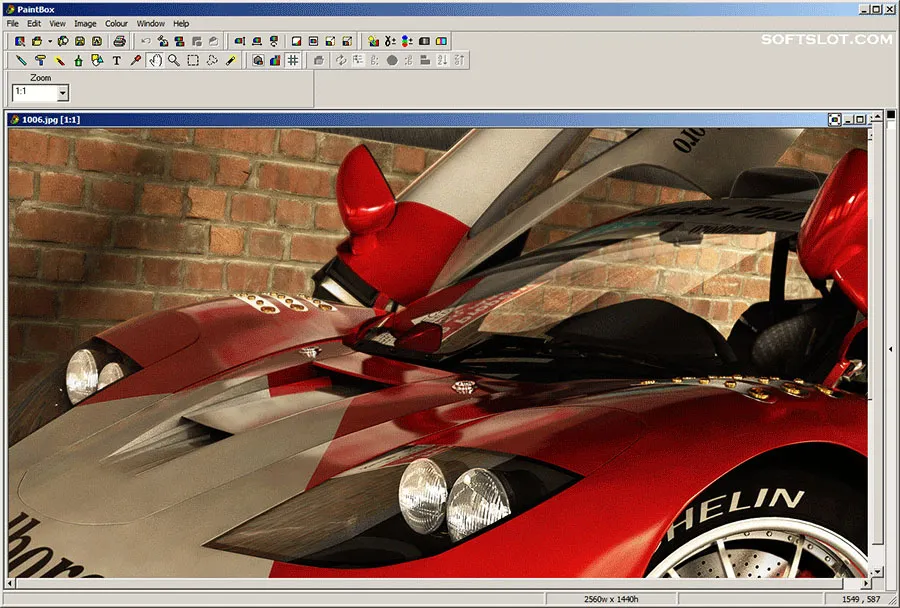Screen dimensions: 900x608
Task: Open the Zoom level dropdown
Action: pos(63,92)
